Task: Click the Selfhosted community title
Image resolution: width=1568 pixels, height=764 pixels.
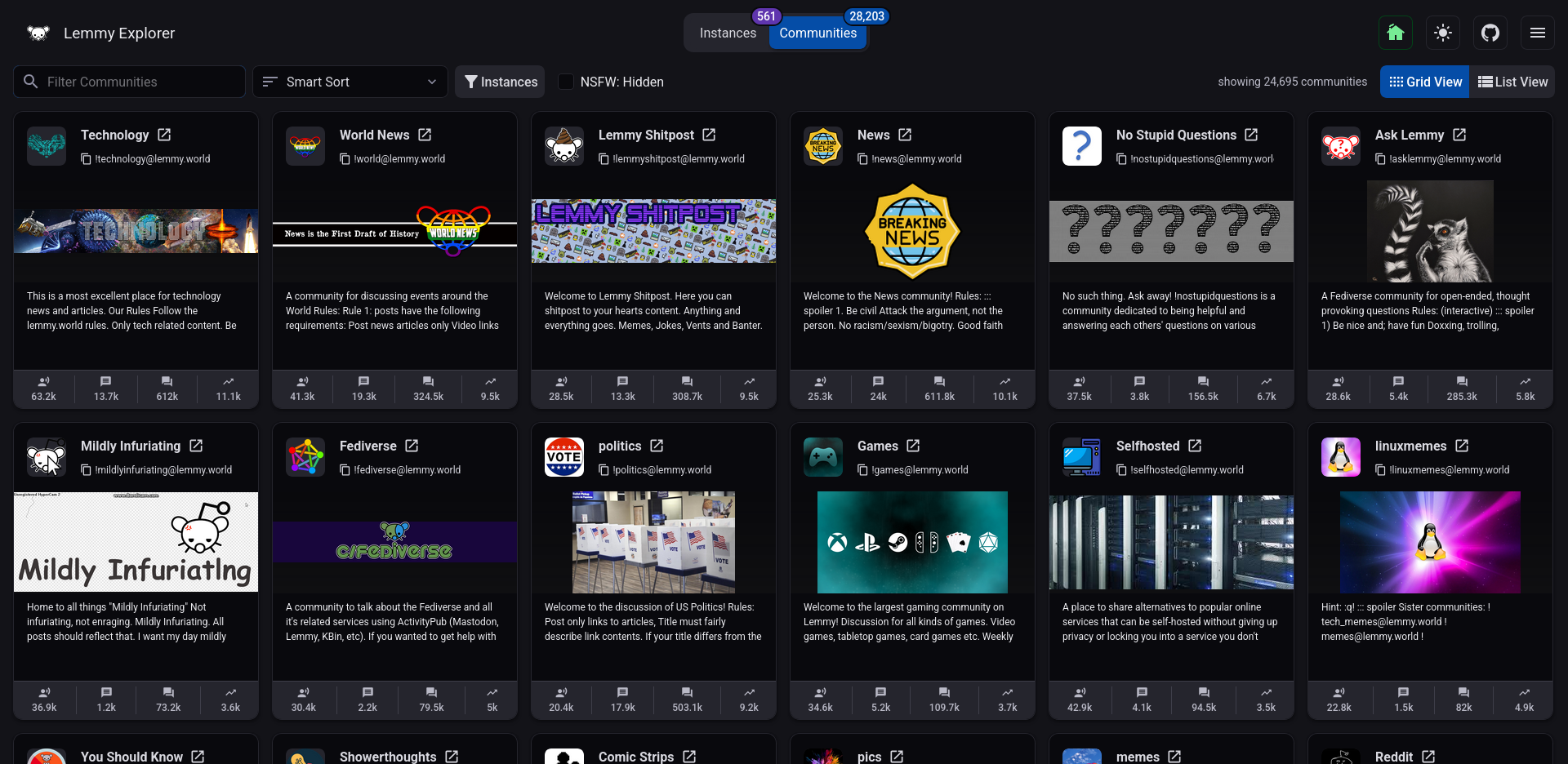Action: coord(1147,446)
